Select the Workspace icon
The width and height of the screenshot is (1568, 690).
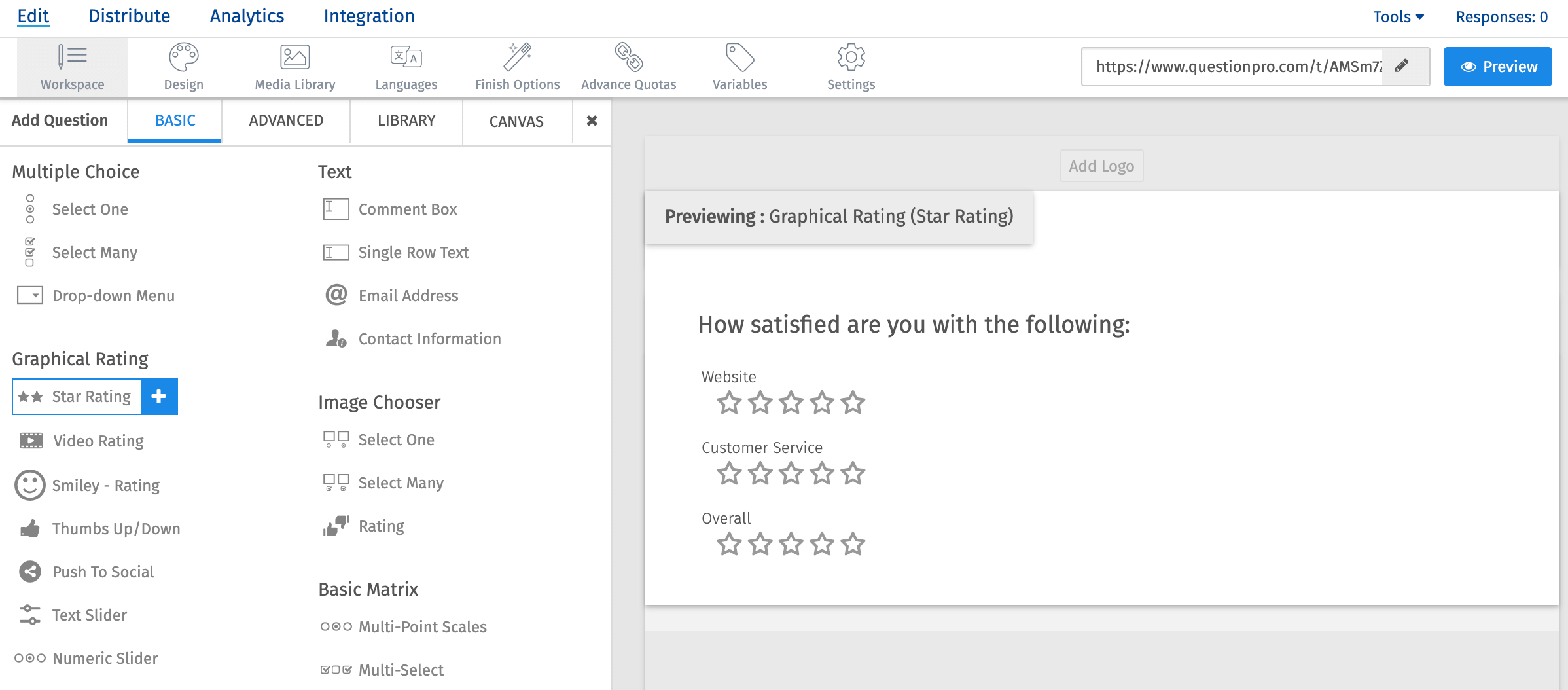point(72,65)
